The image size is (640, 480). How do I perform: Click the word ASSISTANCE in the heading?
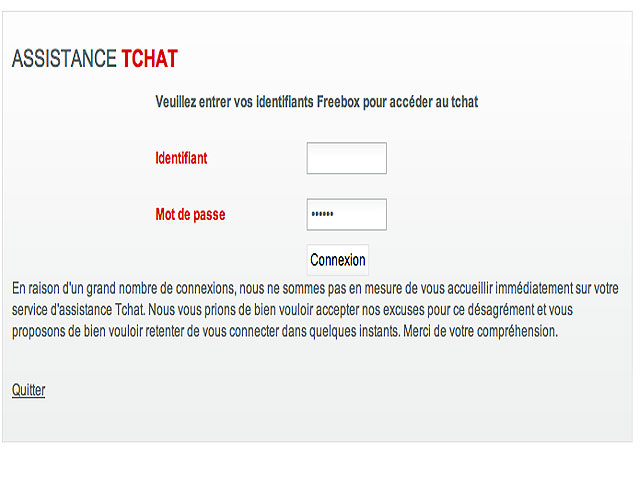coord(64,59)
